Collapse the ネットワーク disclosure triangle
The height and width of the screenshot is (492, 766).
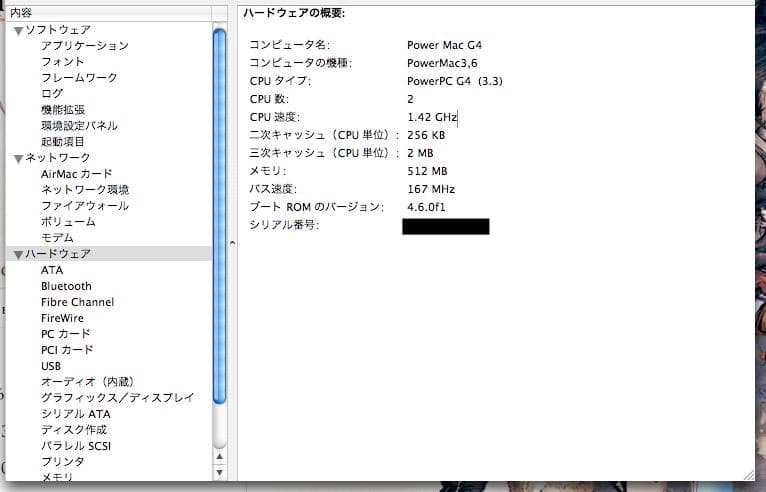point(19,159)
